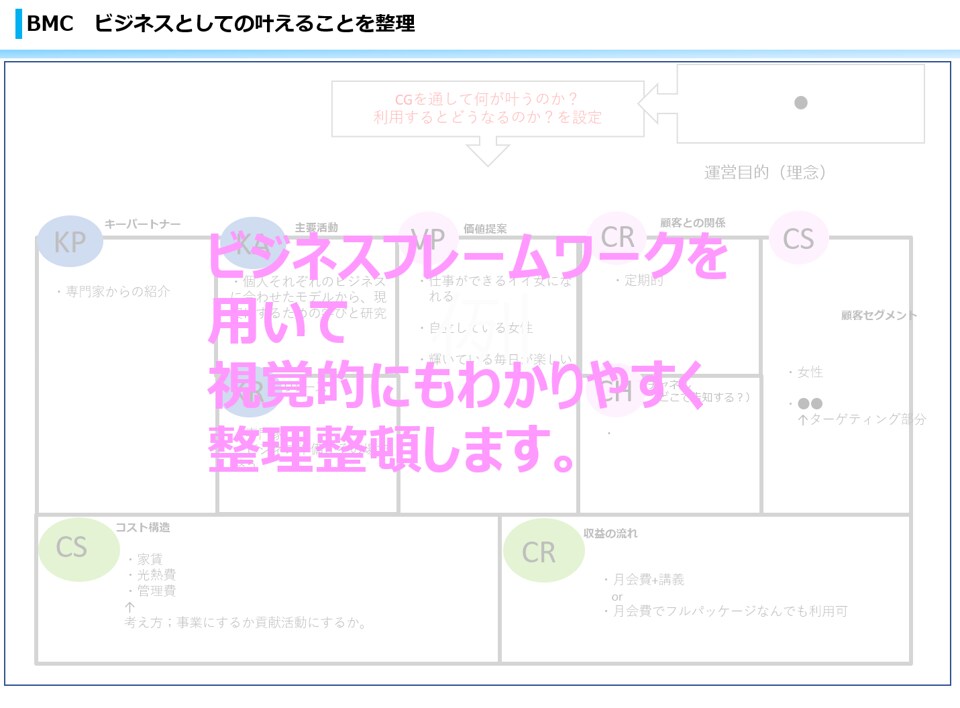Click the 収益の流れ heading
Image resolution: width=960 pixels, height=708 pixels.
coord(610,533)
